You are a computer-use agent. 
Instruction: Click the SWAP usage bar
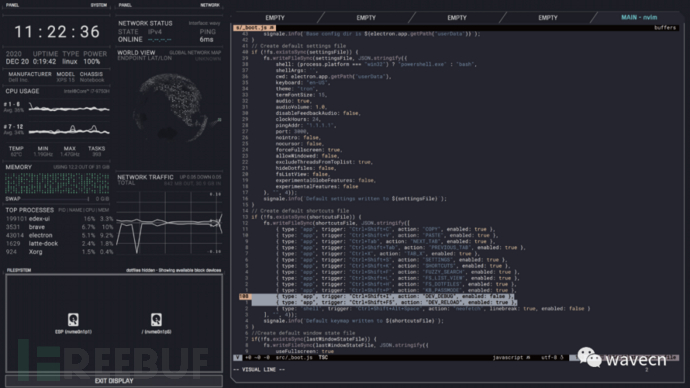58,199
